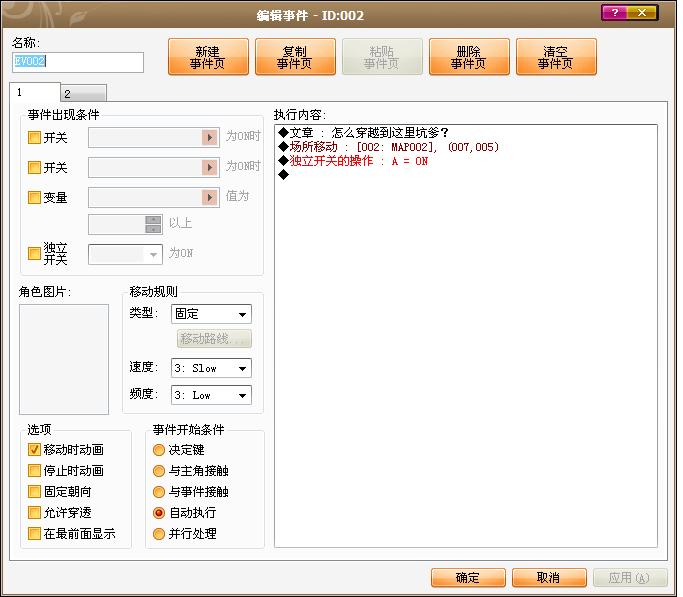Click the 复制事件页 button
Viewport: 683px width, 597px height.
(x=295, y=57)
